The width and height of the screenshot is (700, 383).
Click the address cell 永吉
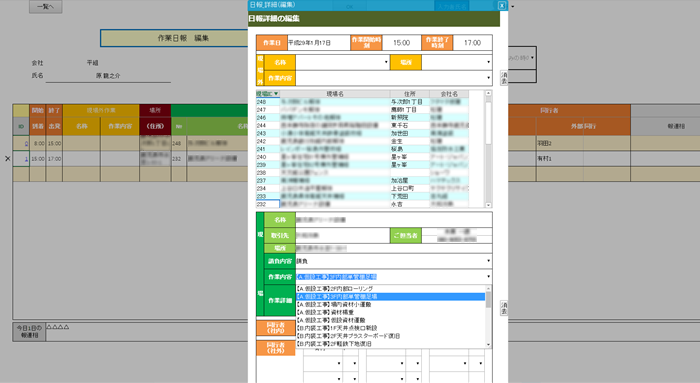pyautogui.click(x=410, y=204)
